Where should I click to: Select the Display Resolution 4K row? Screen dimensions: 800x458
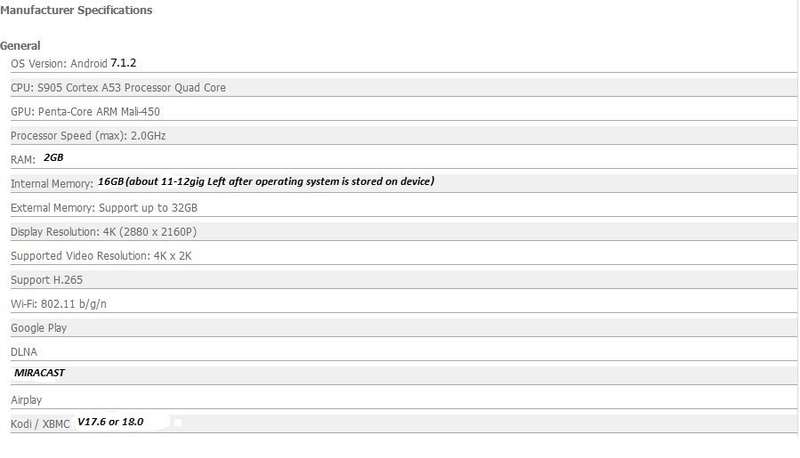[404, 232]
